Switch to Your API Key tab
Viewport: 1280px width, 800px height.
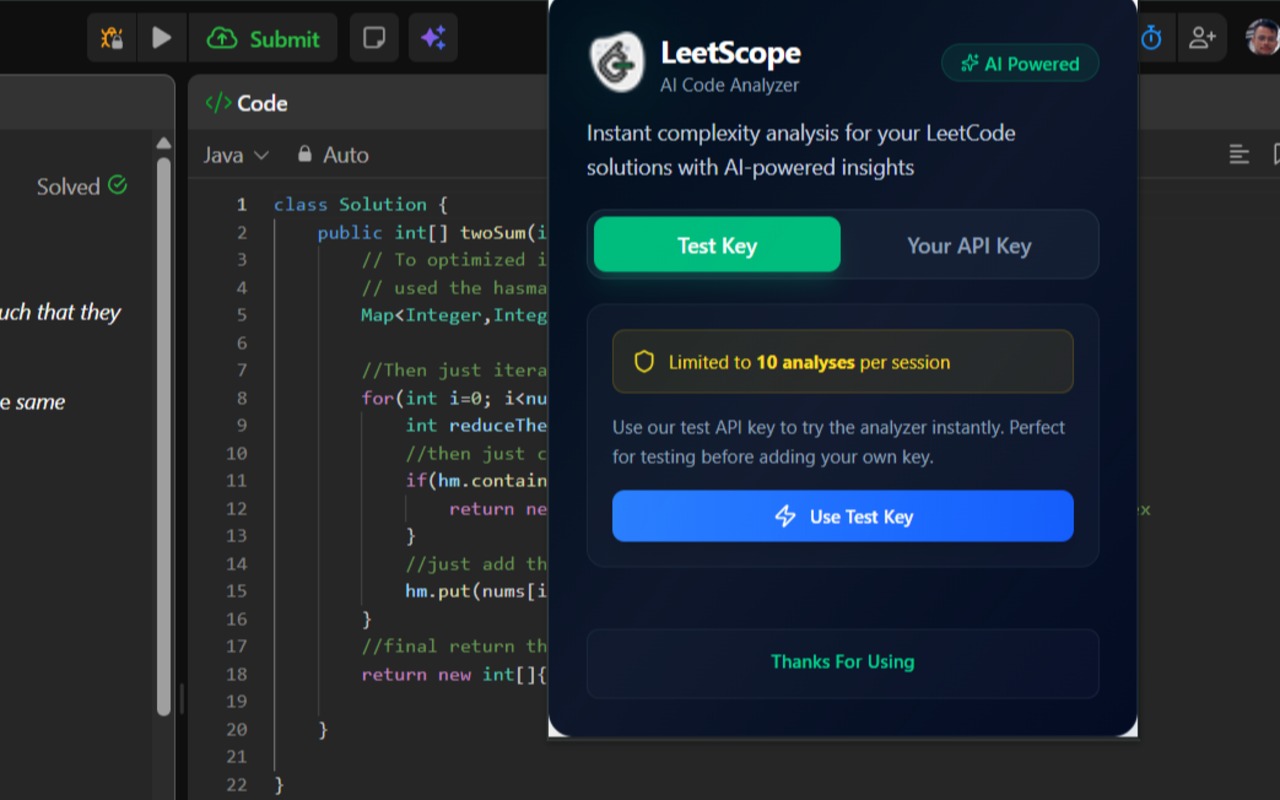point(969,245)
